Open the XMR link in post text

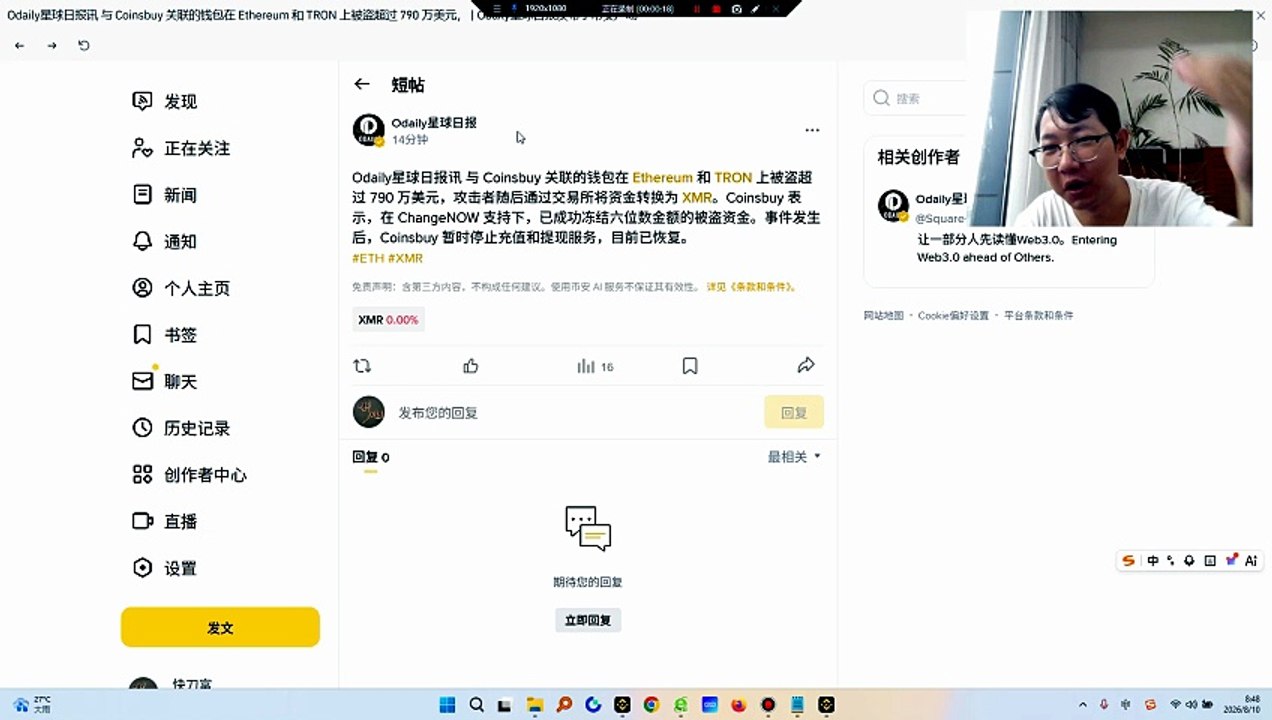click(697, 198)
